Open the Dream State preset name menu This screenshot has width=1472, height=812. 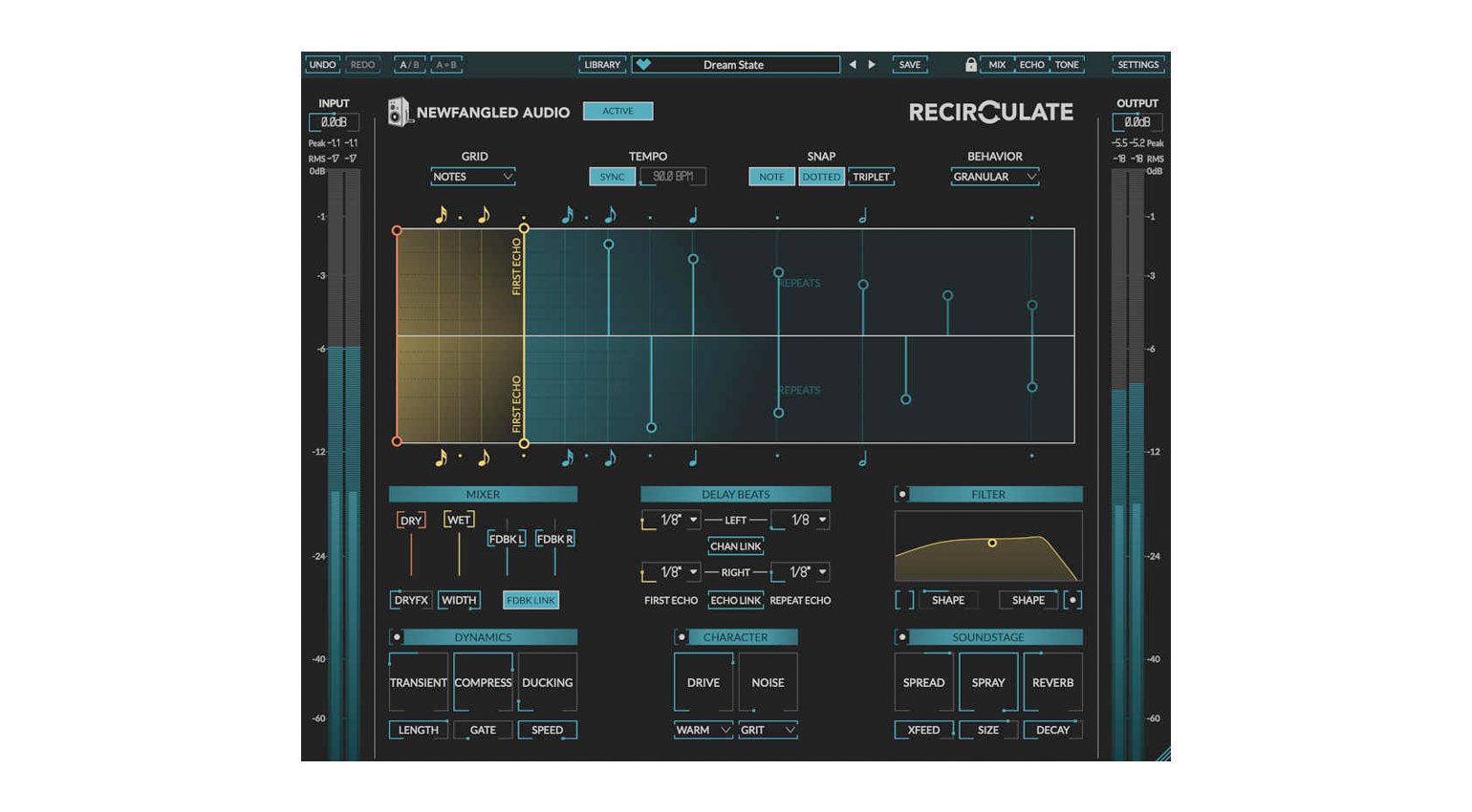[734, 64]
